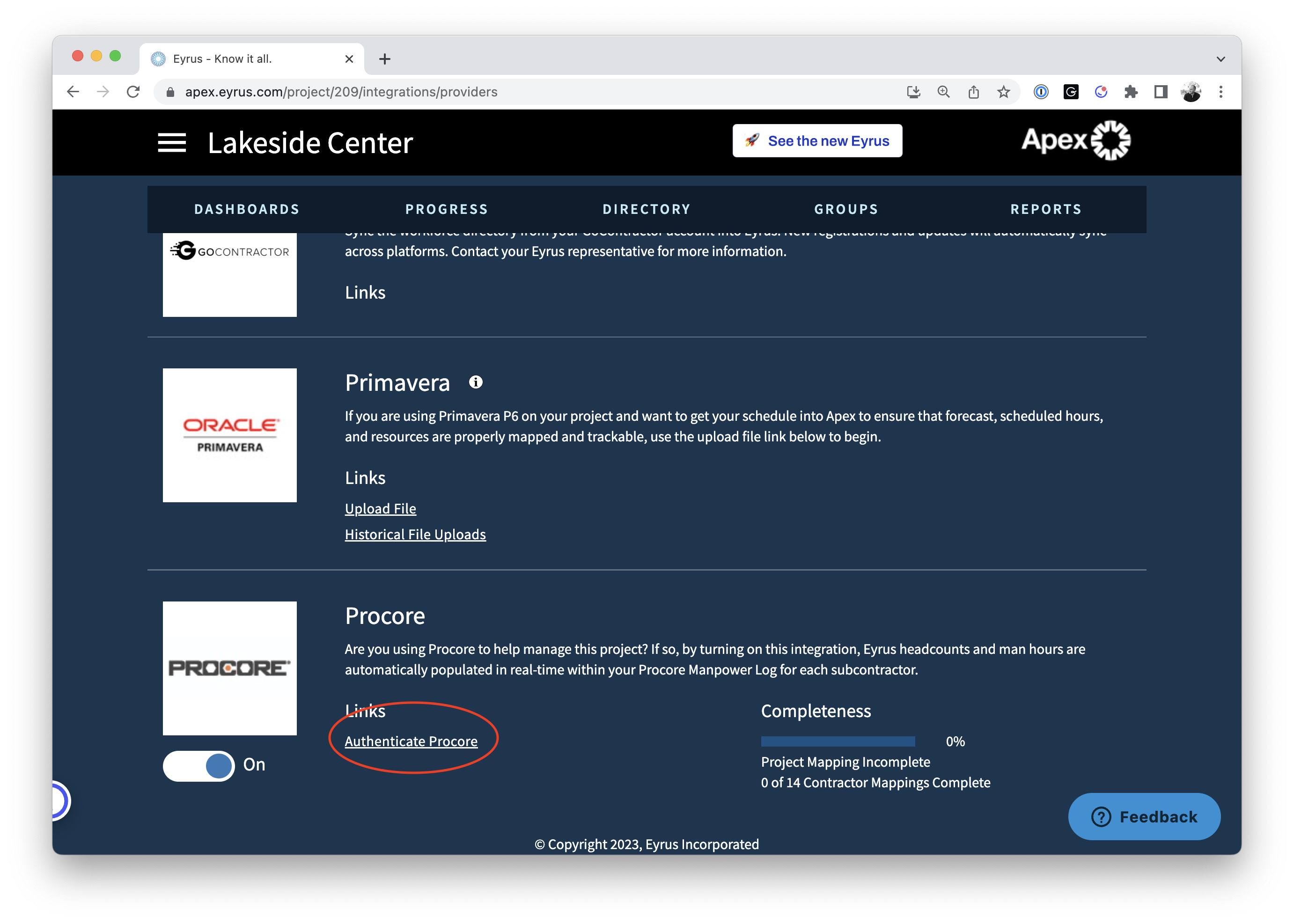Switch to the Reports tab
Image resolution: width=1294 pixels, height=924 pixels.
[x=1046, y=209]
